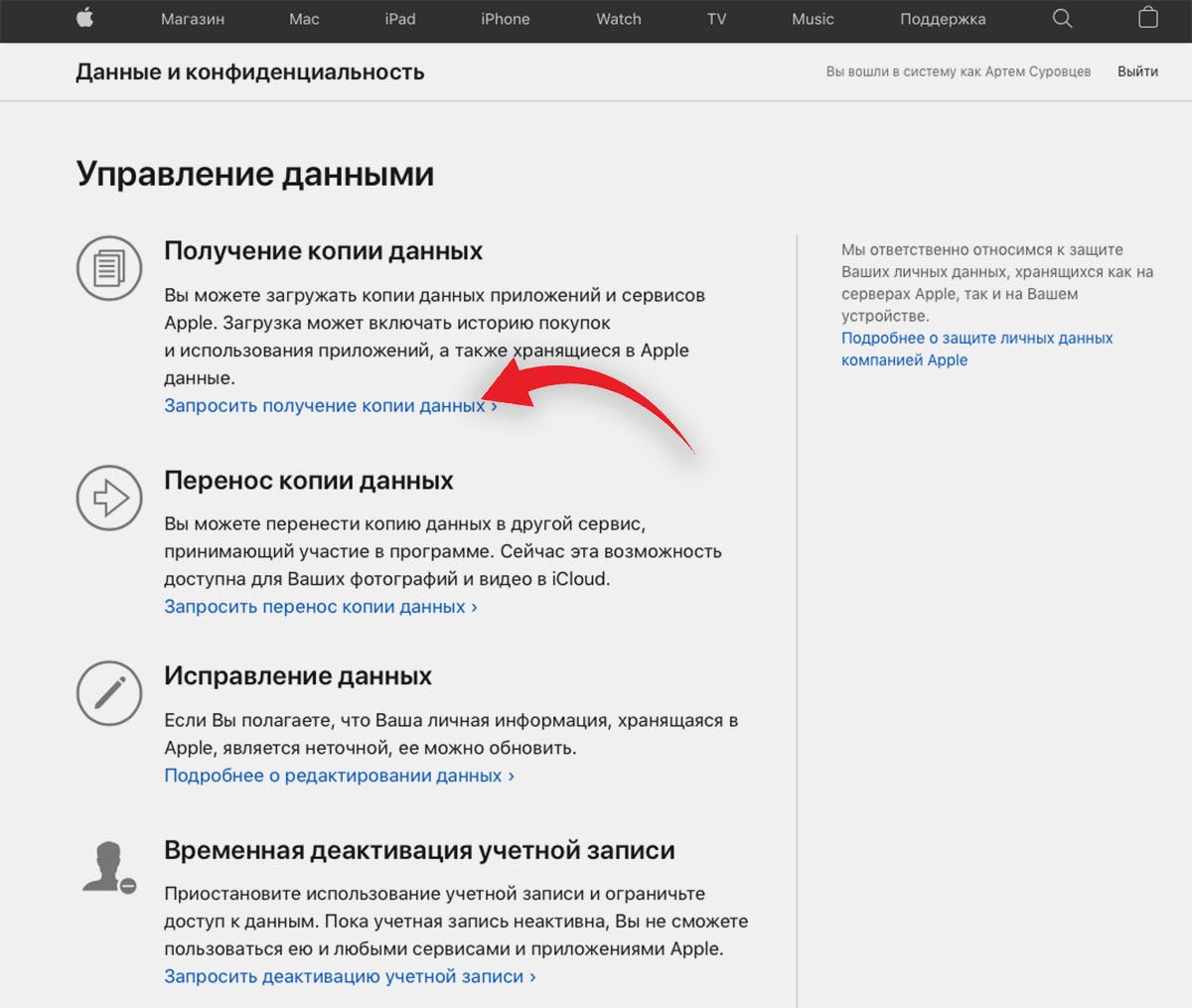The height and width of the screenshot is (1008, 1192).
Task: Open the search magnifier icon
Action: [x=1062, y=18]
